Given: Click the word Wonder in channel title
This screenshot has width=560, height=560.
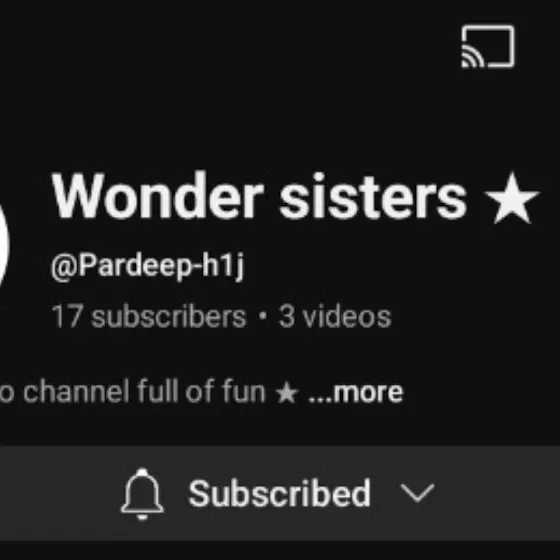Looking at the screenshot, I should (158, 195).
